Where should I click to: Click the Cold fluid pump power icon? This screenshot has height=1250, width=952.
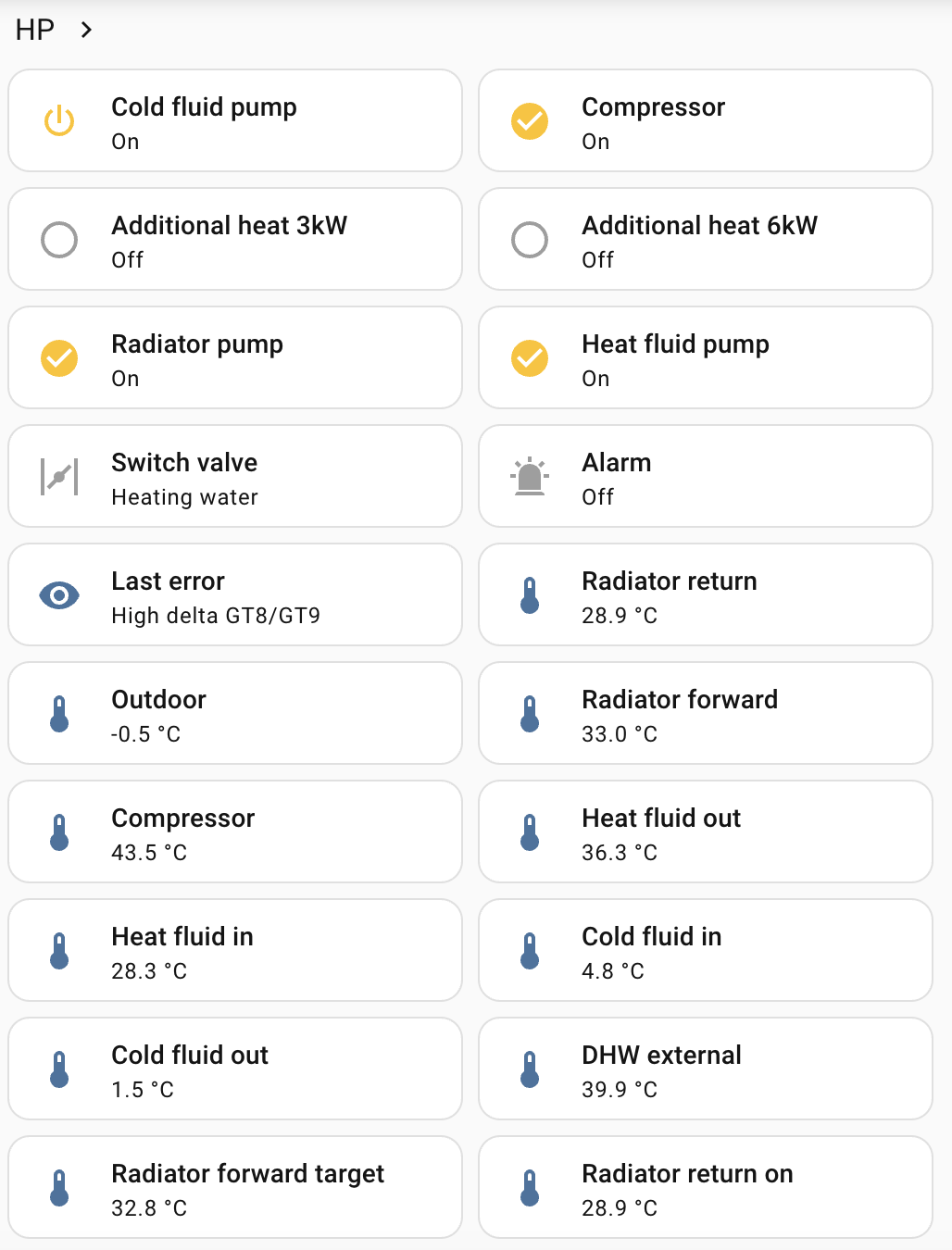(59, 121)
